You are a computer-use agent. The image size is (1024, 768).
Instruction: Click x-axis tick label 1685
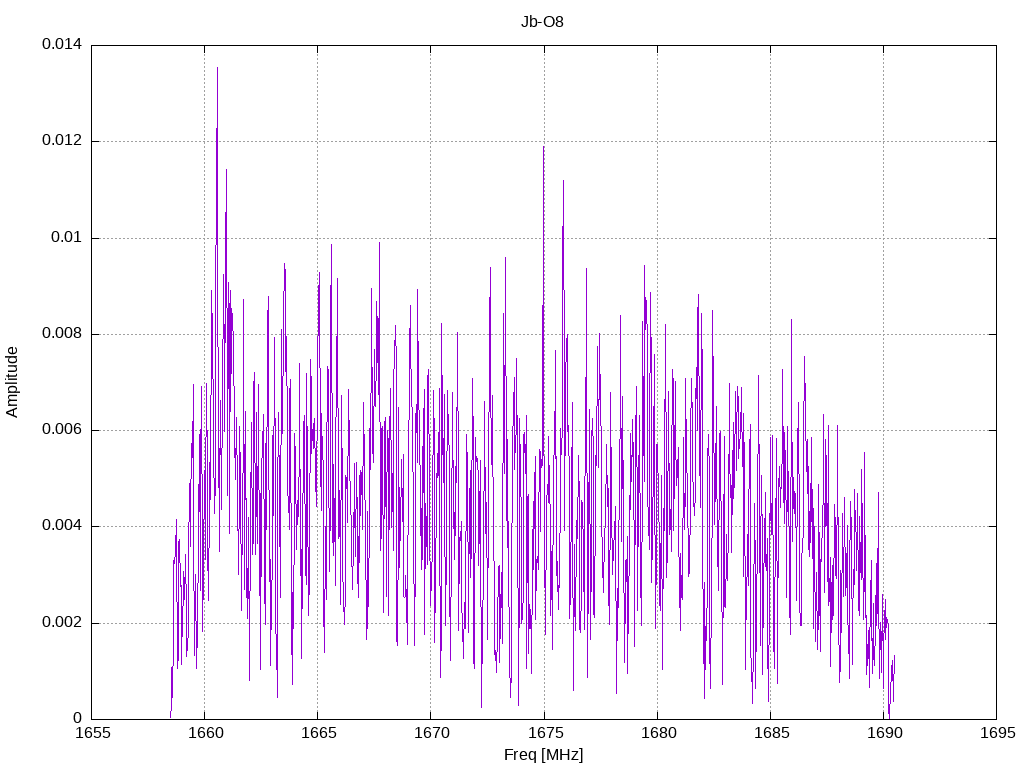click(x=771, y=733)
